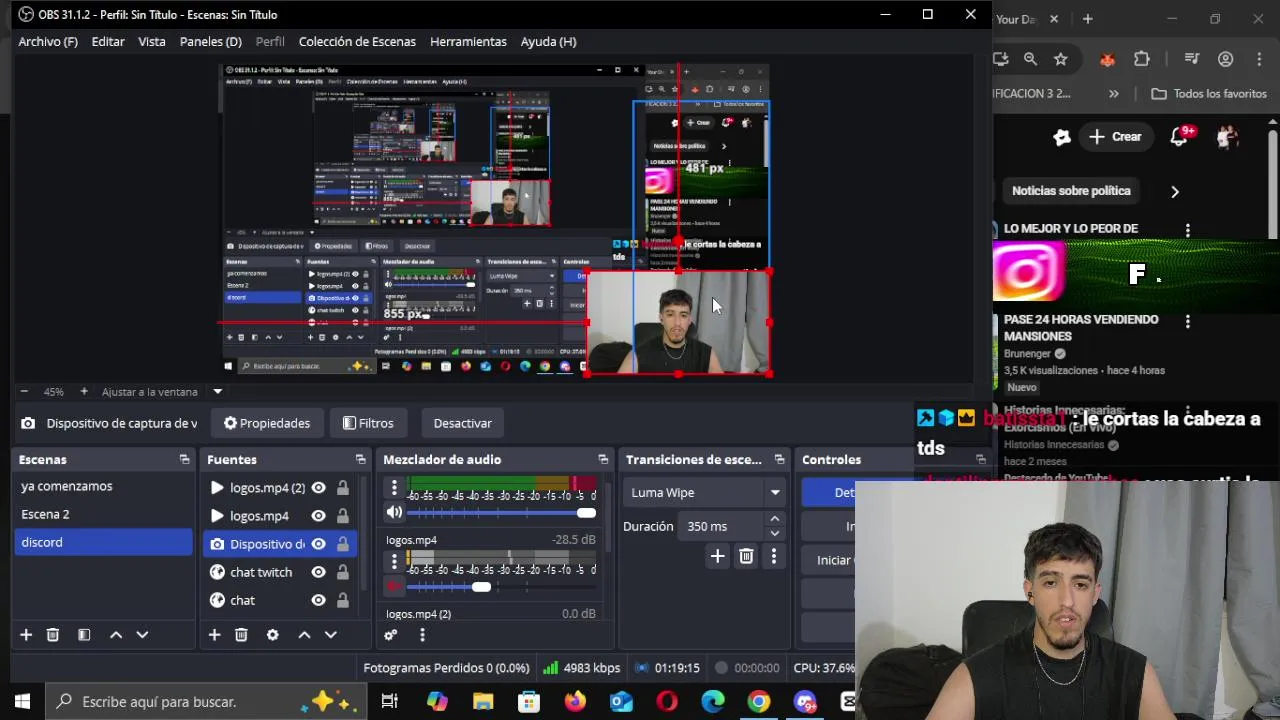Open audio mixer options menu dots
This screenshot has height=720, width=1280.
point(422,635)
